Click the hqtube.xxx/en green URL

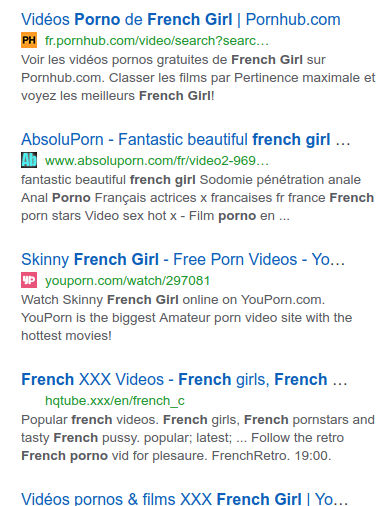click(x=115, y=401)
